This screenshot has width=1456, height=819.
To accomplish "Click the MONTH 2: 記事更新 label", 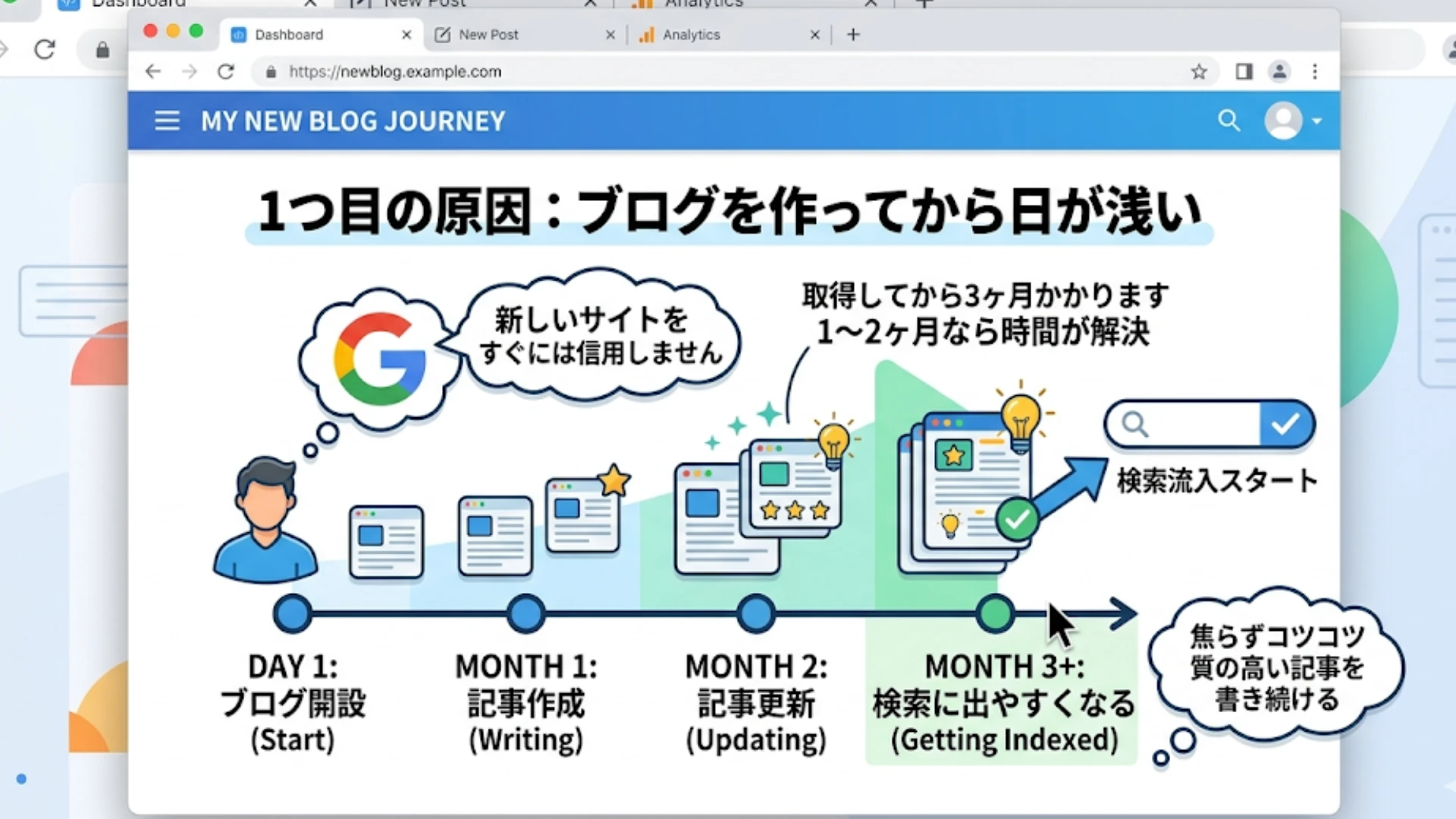I will point(756,703).
